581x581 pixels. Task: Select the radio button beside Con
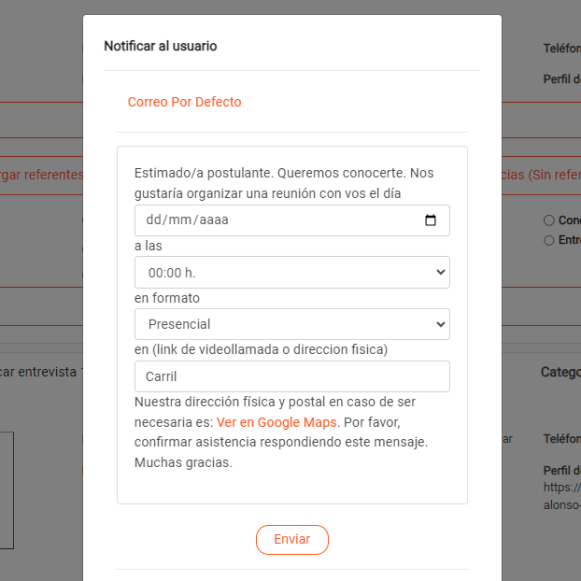click(x=549, y=220)
